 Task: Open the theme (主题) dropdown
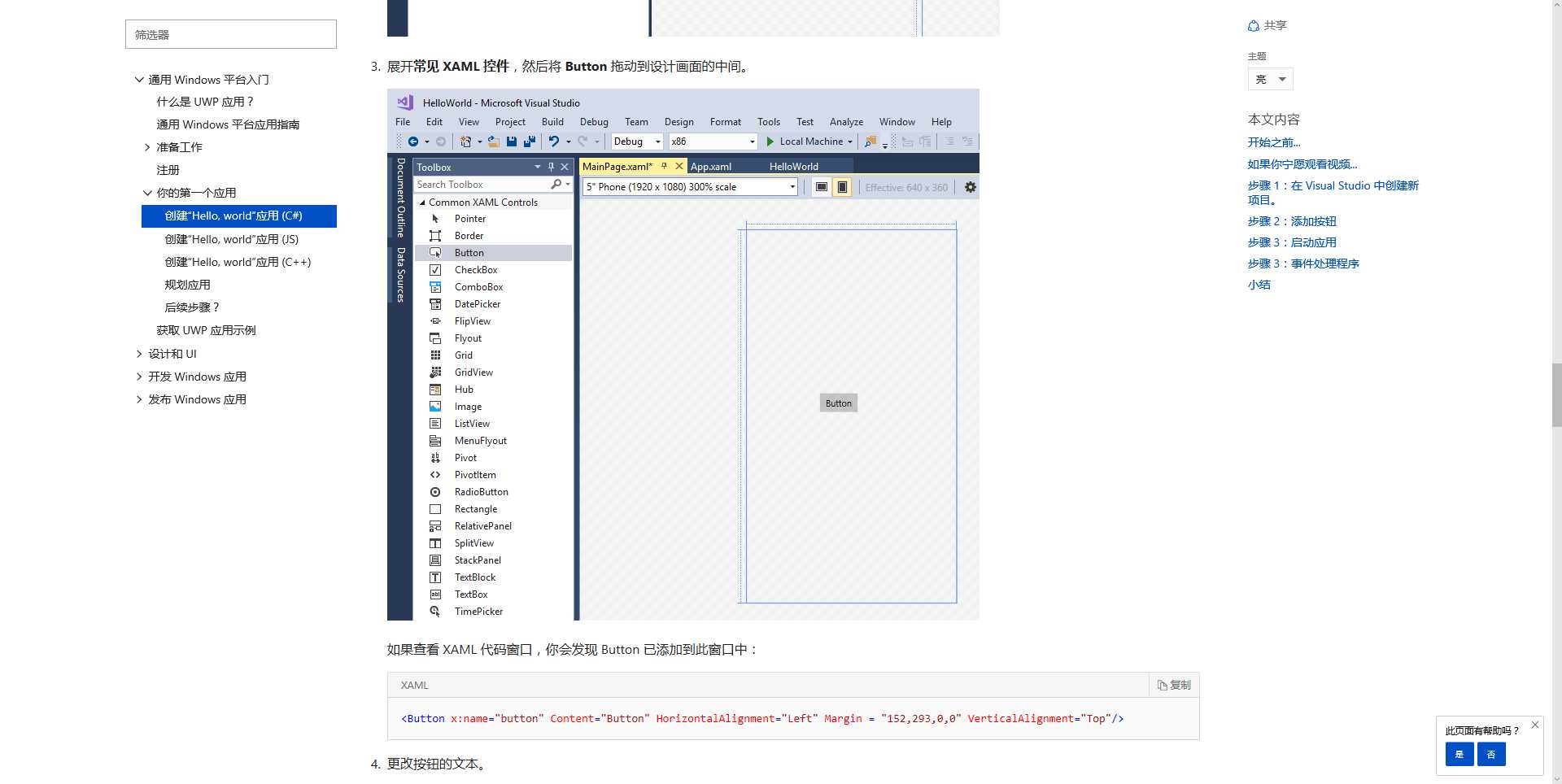[x=1270, y=79]
